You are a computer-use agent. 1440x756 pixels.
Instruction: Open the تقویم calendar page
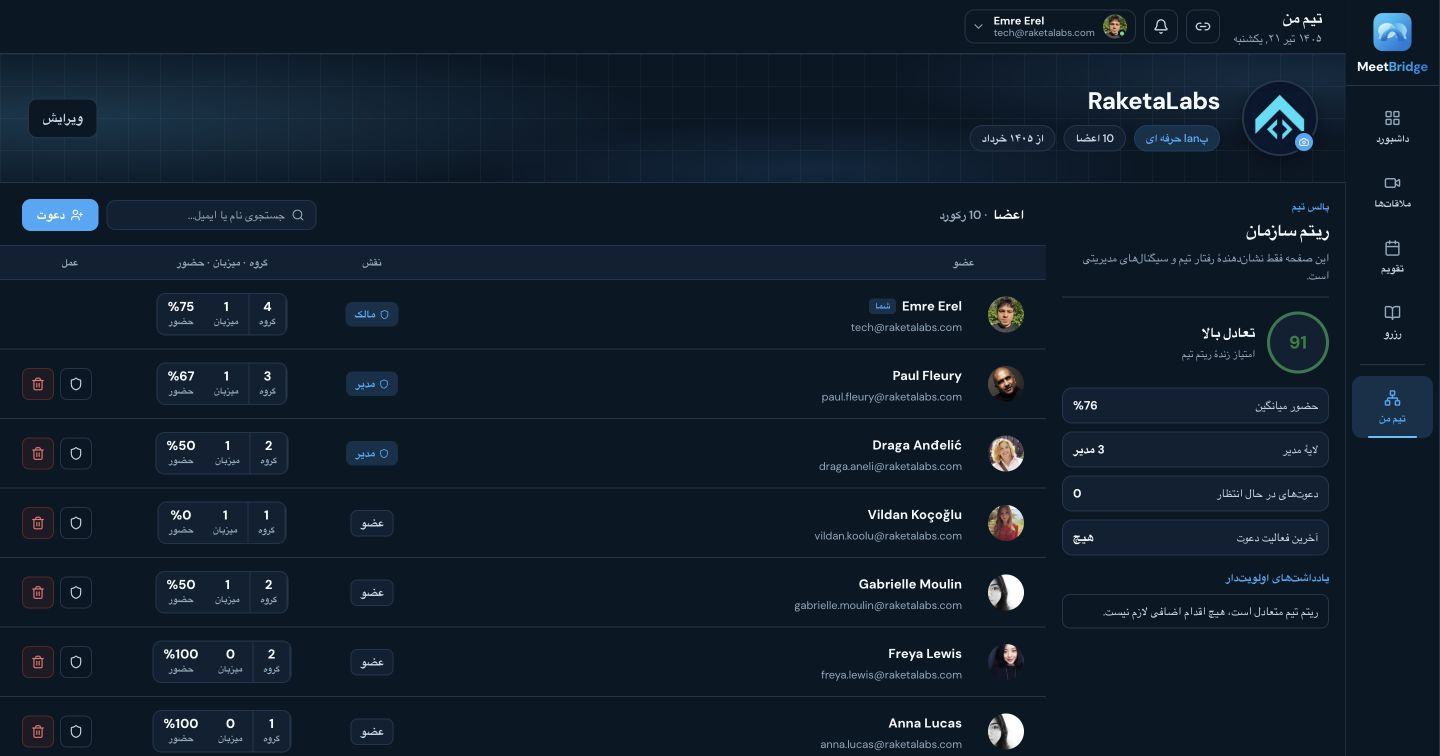click(x=1392, y=257)
